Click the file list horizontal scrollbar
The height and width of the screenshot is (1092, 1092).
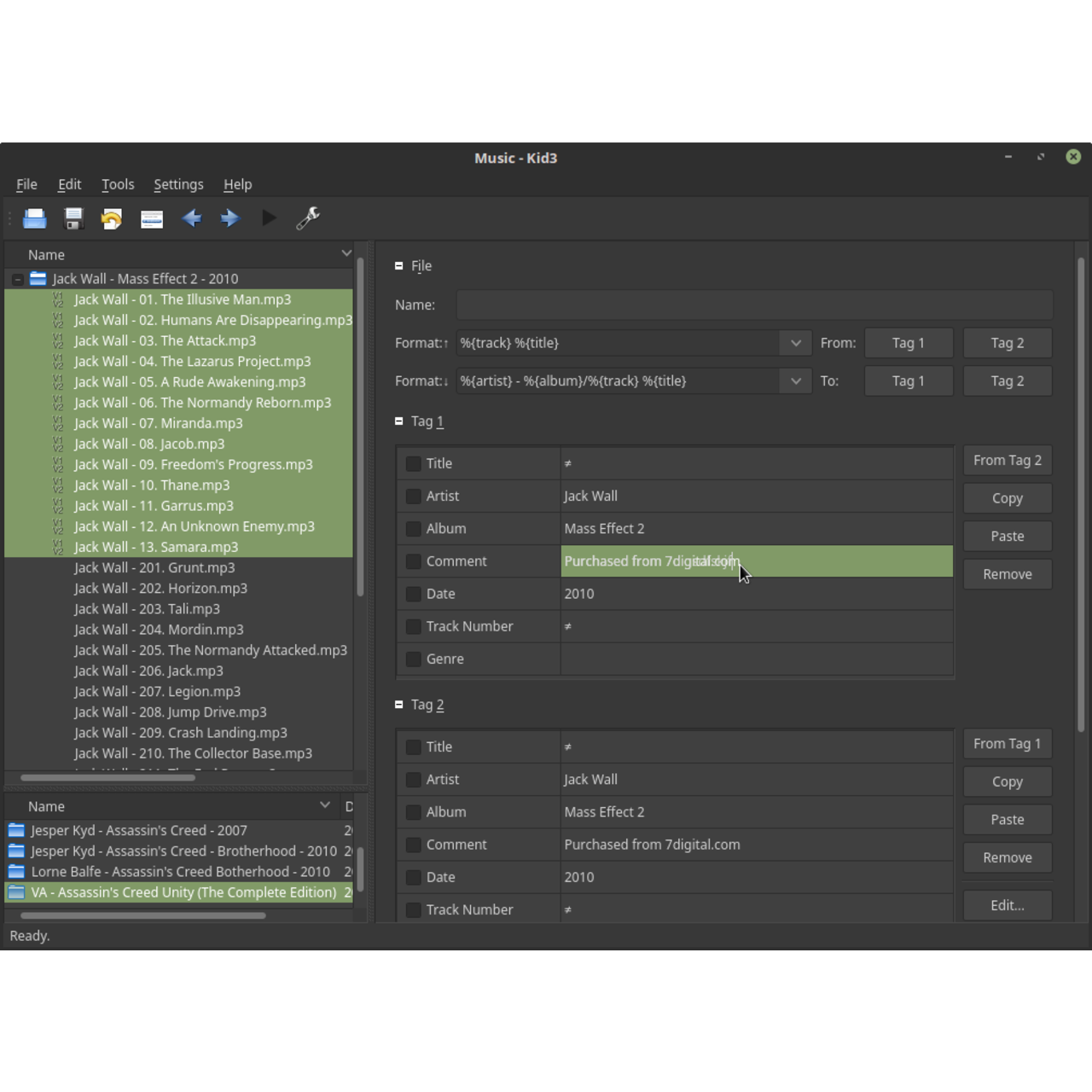(108, 777)
